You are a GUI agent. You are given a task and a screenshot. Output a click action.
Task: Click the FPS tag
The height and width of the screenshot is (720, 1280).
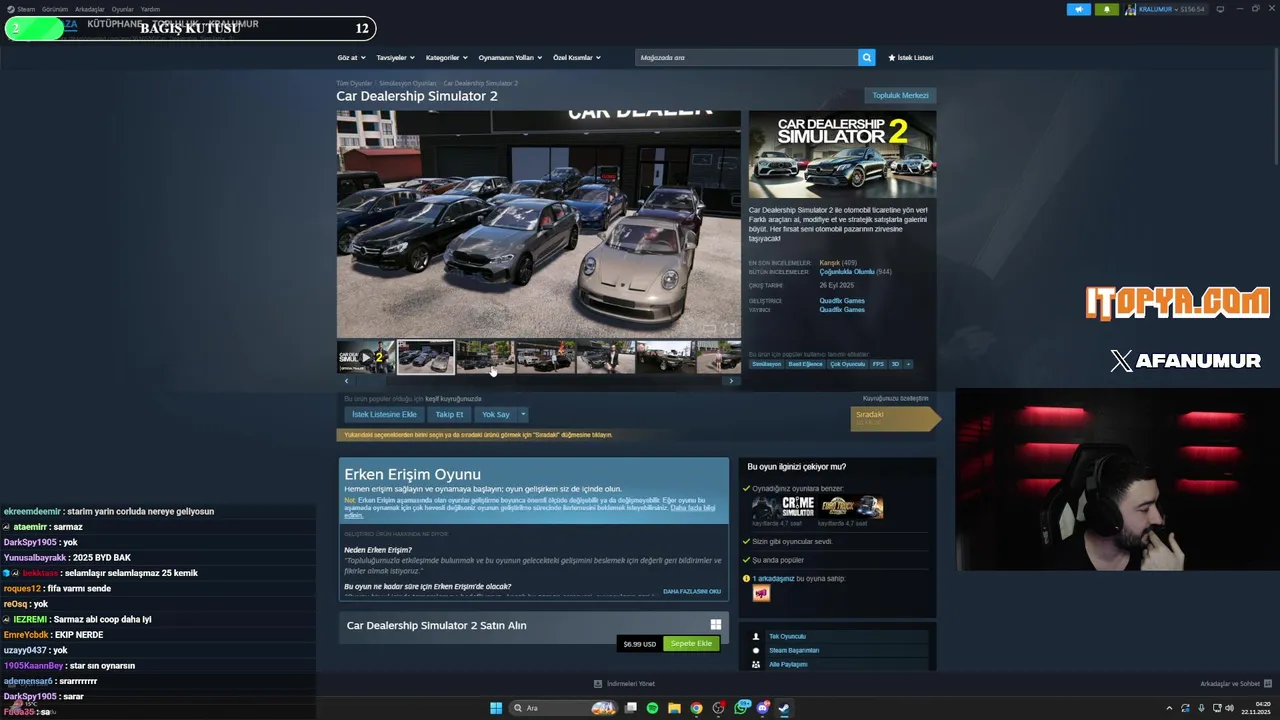click(878, 364)
